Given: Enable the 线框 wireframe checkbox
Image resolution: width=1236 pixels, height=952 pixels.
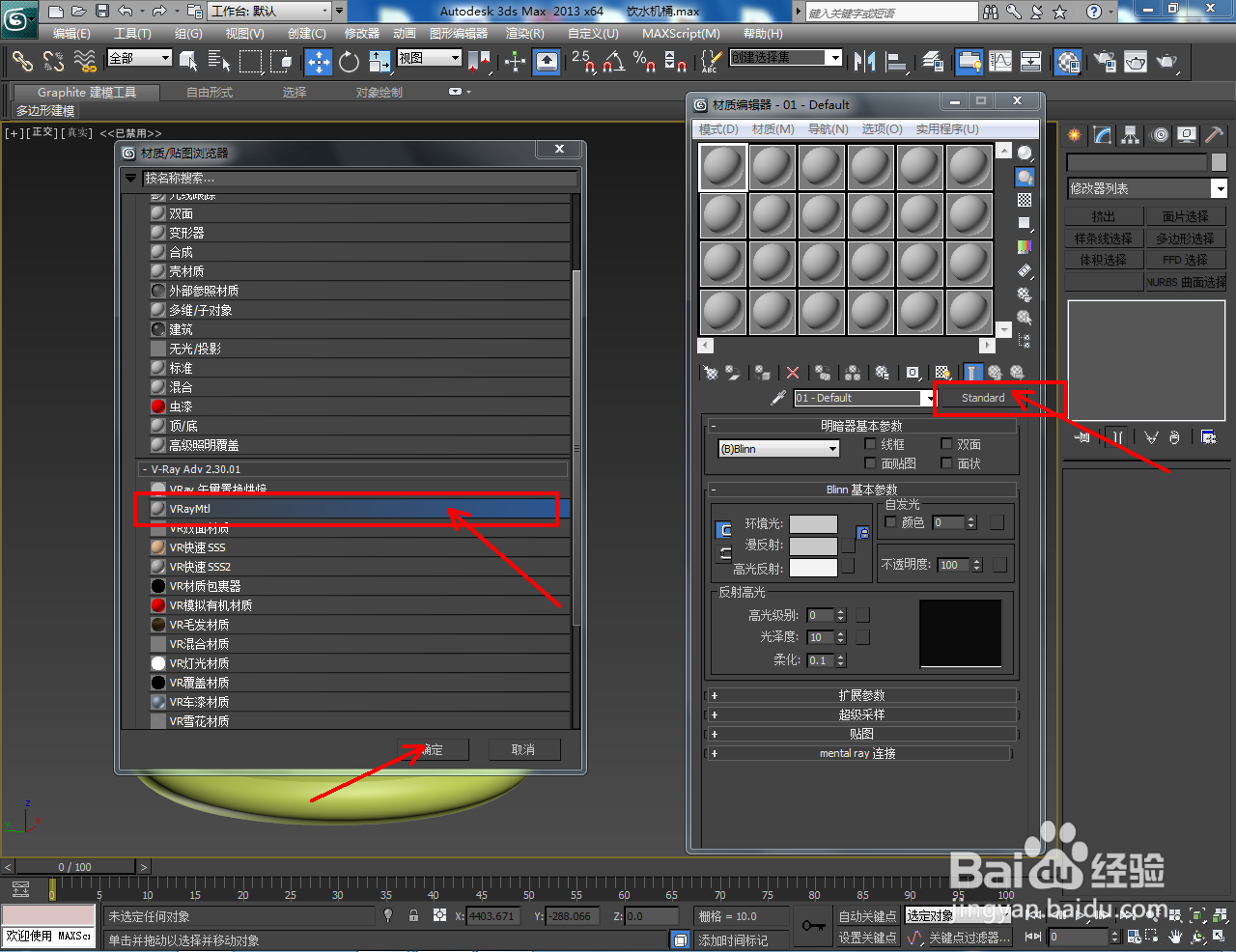Looking at the screenshot, I should point(870,444).
